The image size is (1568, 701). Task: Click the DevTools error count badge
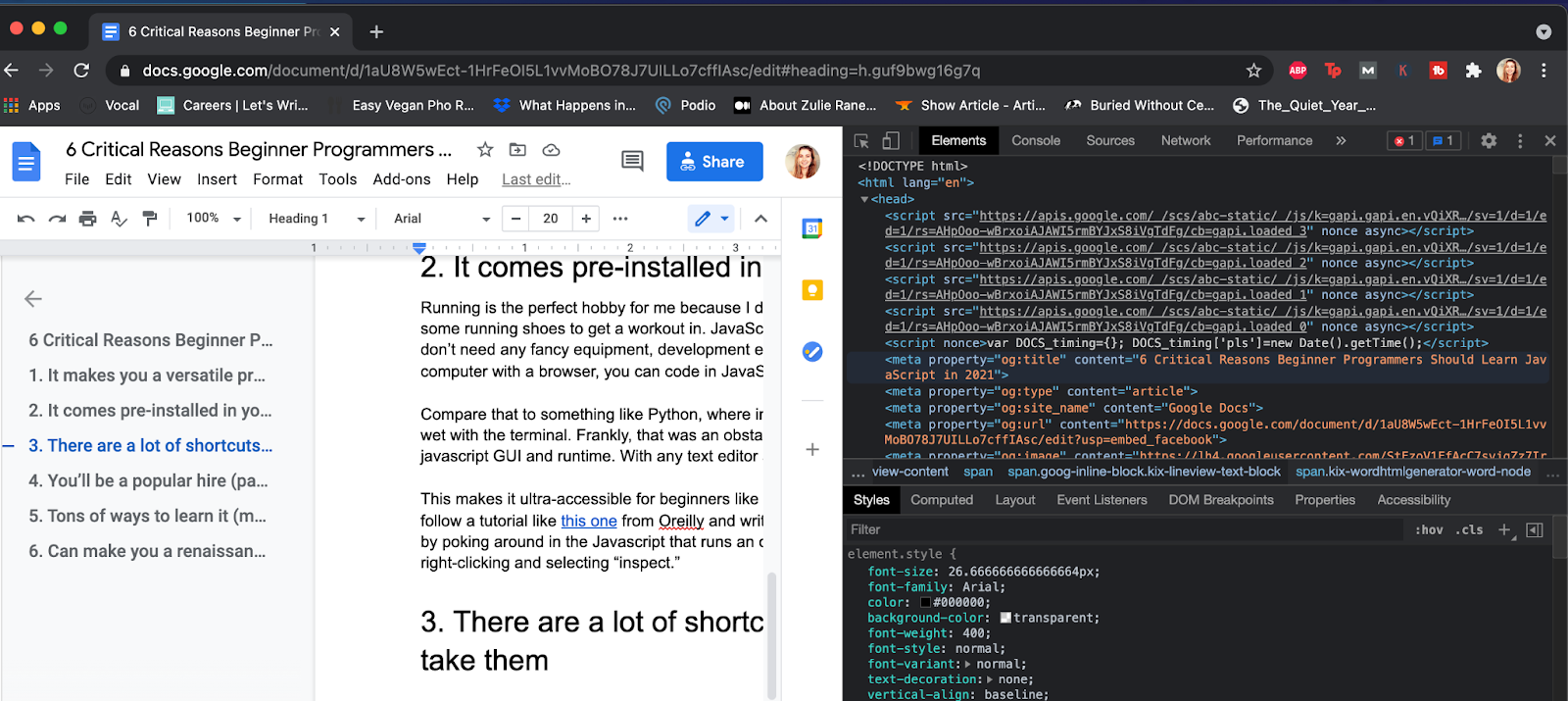pos(1404,141)
